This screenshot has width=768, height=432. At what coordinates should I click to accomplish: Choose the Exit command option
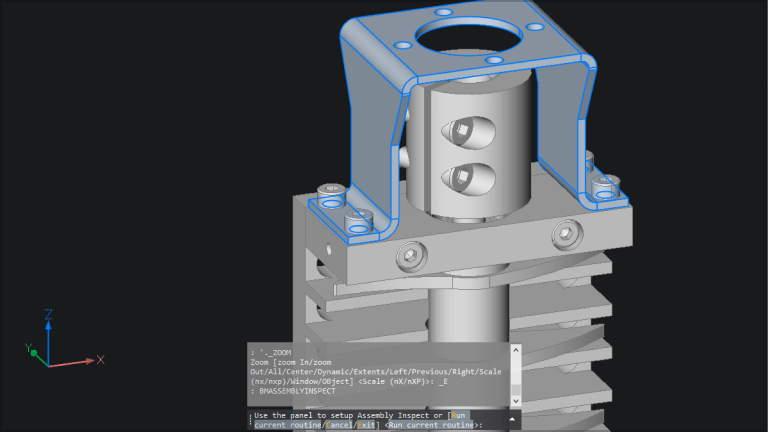point(366,425)
